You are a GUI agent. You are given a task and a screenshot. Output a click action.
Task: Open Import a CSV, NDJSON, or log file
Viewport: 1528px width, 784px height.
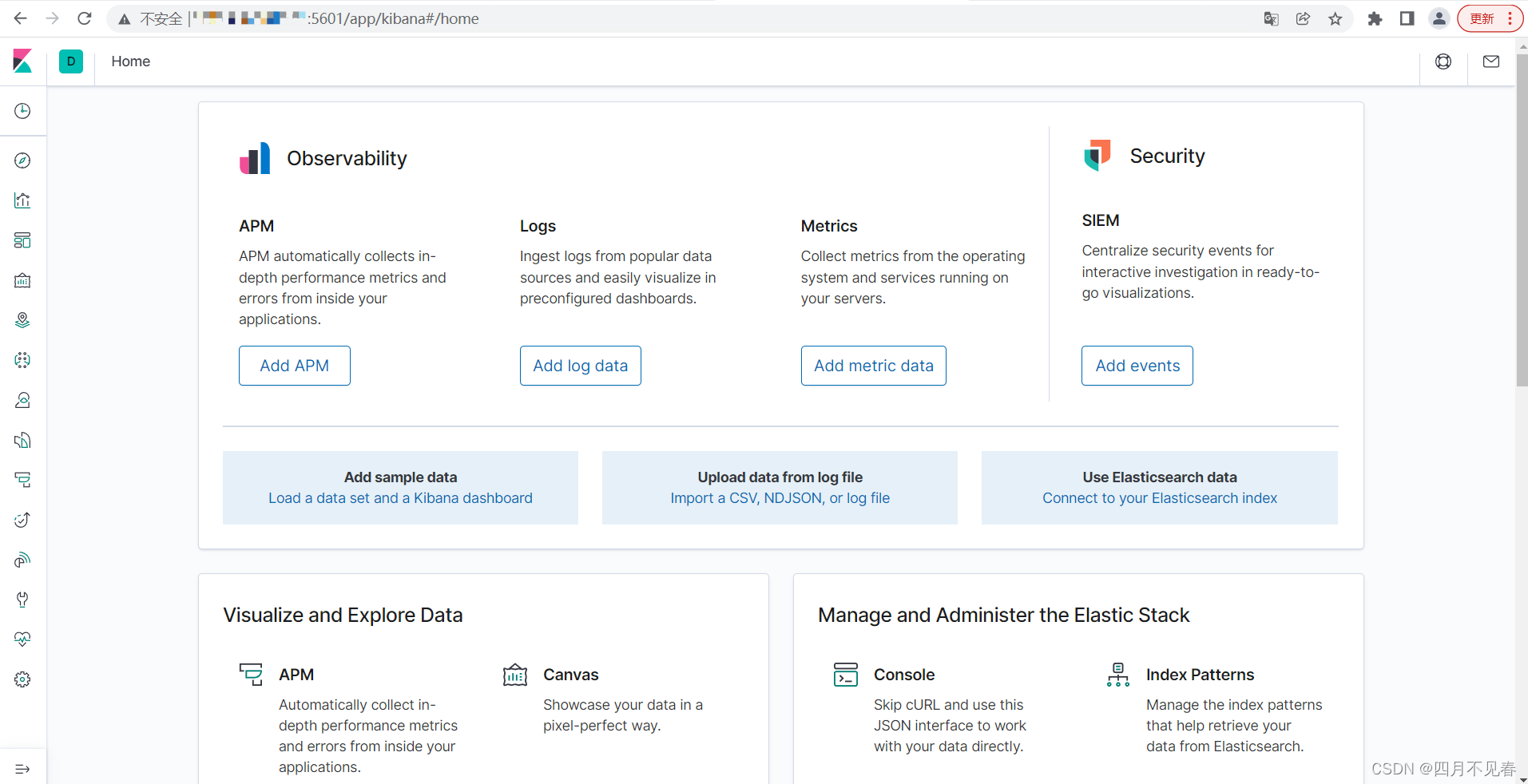(x=780, y=498)
